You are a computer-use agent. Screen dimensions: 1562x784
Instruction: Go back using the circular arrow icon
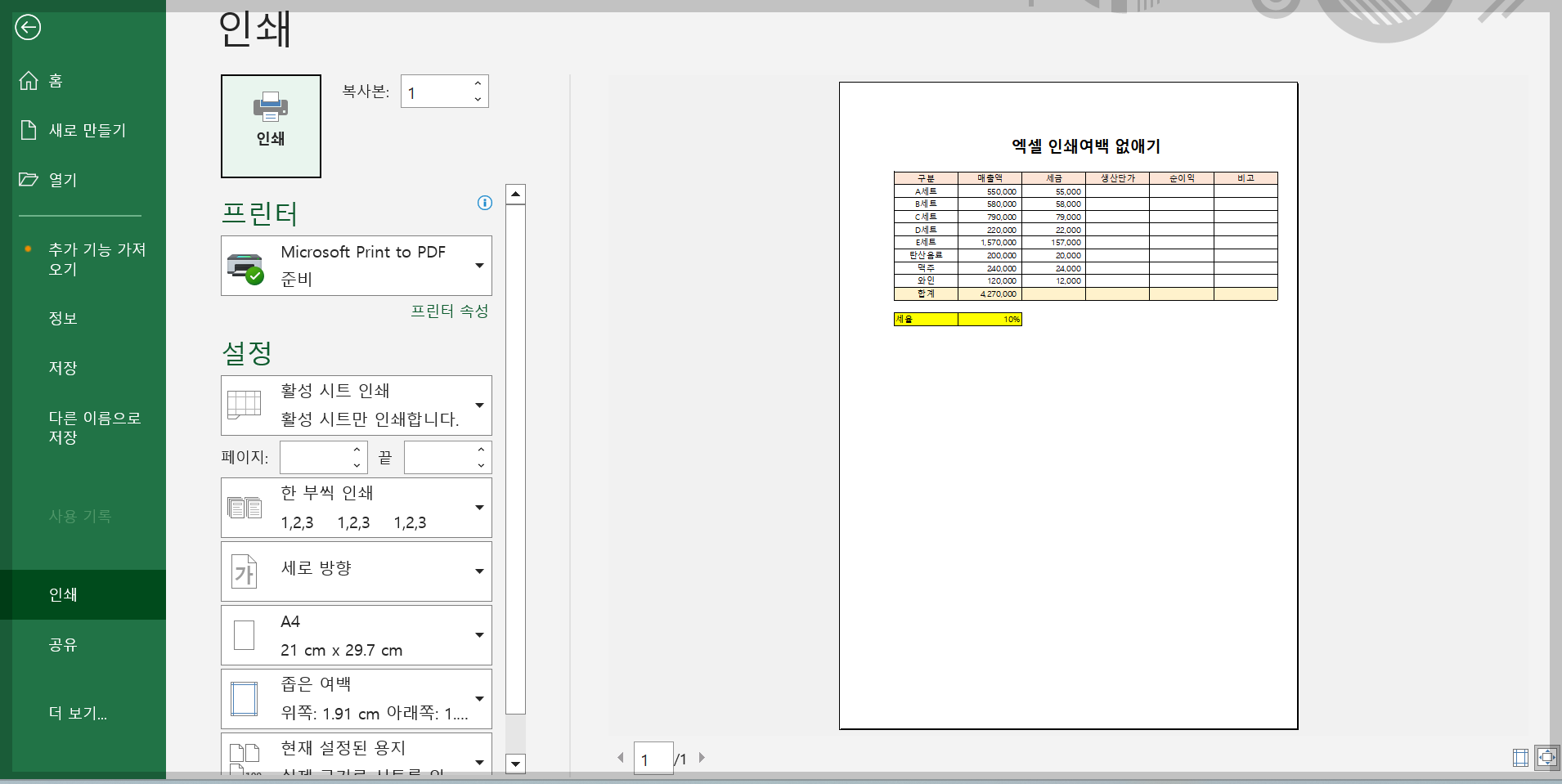tap(28, 27)
